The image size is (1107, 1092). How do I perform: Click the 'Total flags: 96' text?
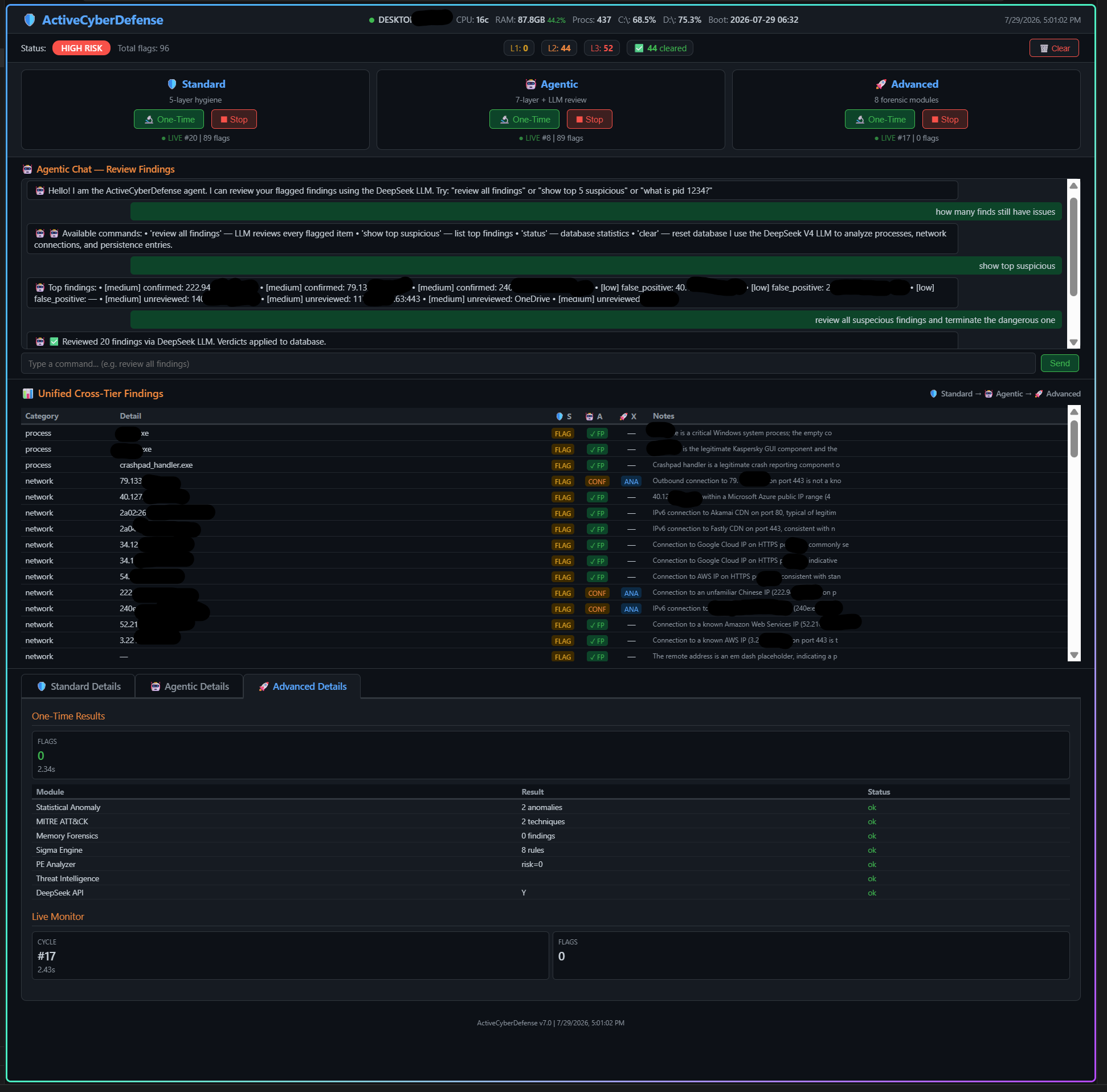pos(143,48)
